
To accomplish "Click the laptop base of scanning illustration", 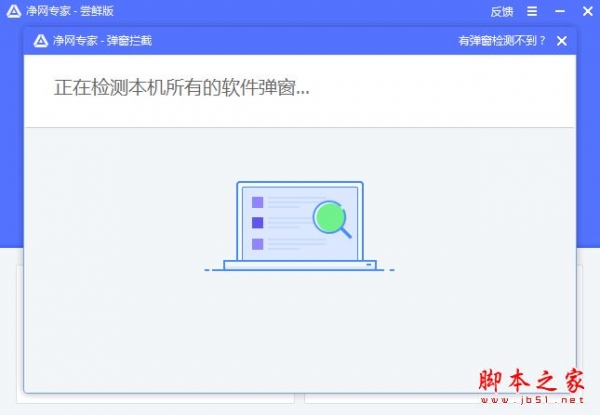I will [300, 265].
